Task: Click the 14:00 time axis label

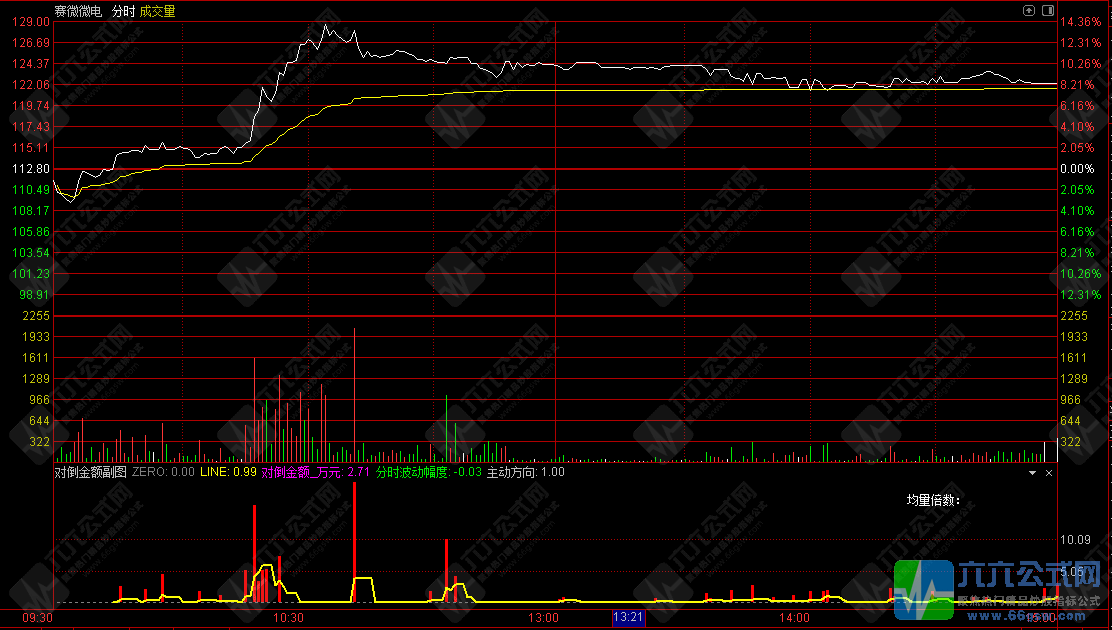Action: (x=794, y=618)
